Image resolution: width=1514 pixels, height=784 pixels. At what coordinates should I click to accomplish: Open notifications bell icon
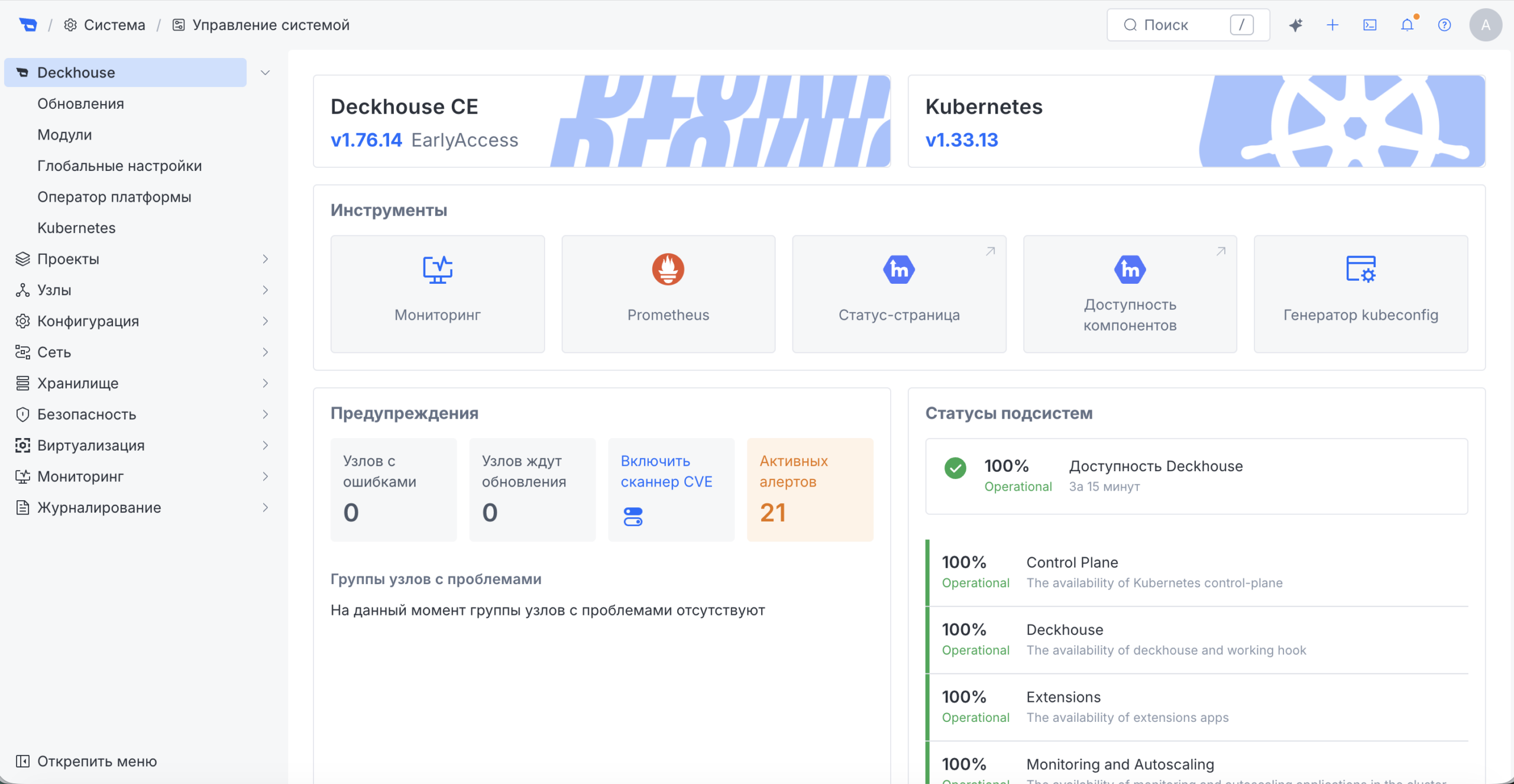click(1408, 25)
